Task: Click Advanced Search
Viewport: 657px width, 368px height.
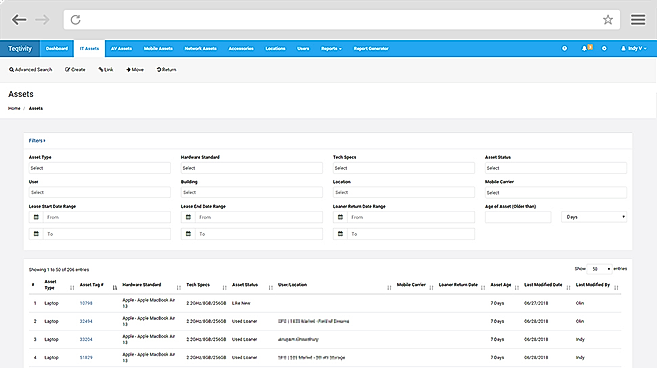Action: 31,70
